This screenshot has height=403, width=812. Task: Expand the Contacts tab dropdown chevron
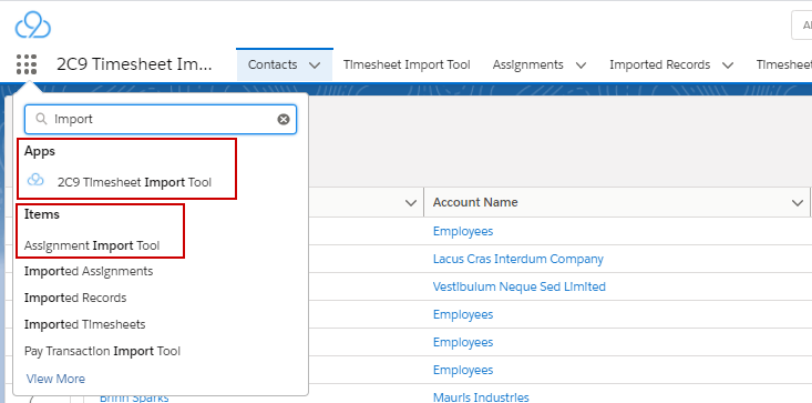pos(314,65)
